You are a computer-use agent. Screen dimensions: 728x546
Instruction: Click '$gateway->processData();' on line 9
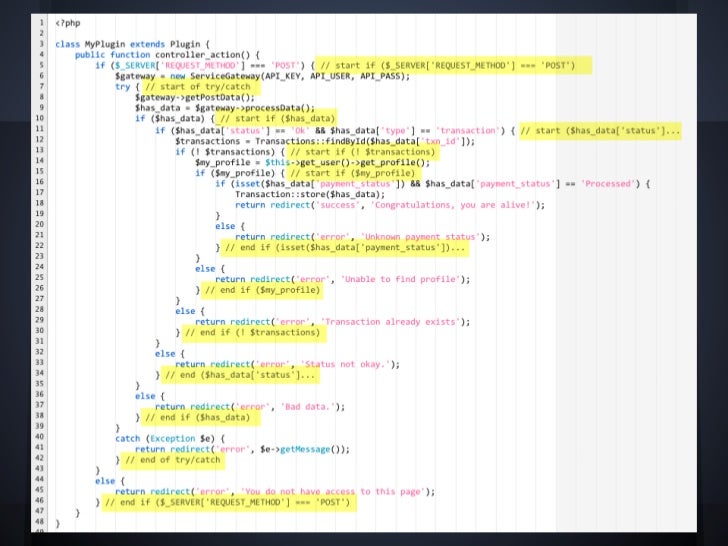tap(255, 108)
